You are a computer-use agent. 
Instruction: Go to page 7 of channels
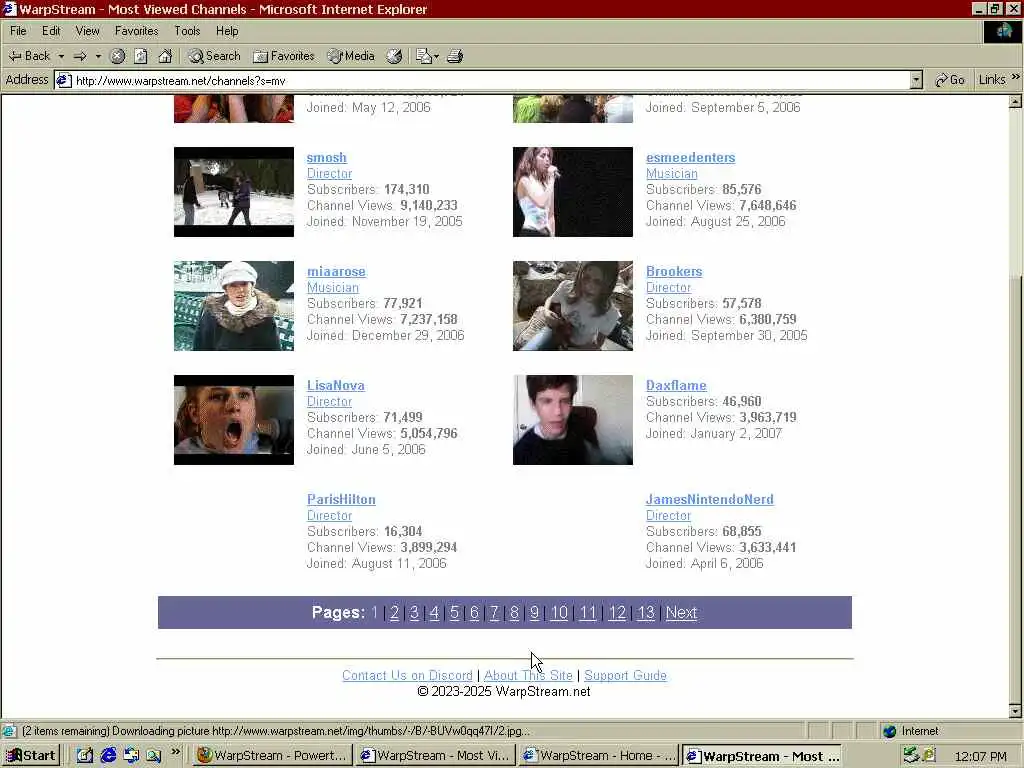pos(494,613)
